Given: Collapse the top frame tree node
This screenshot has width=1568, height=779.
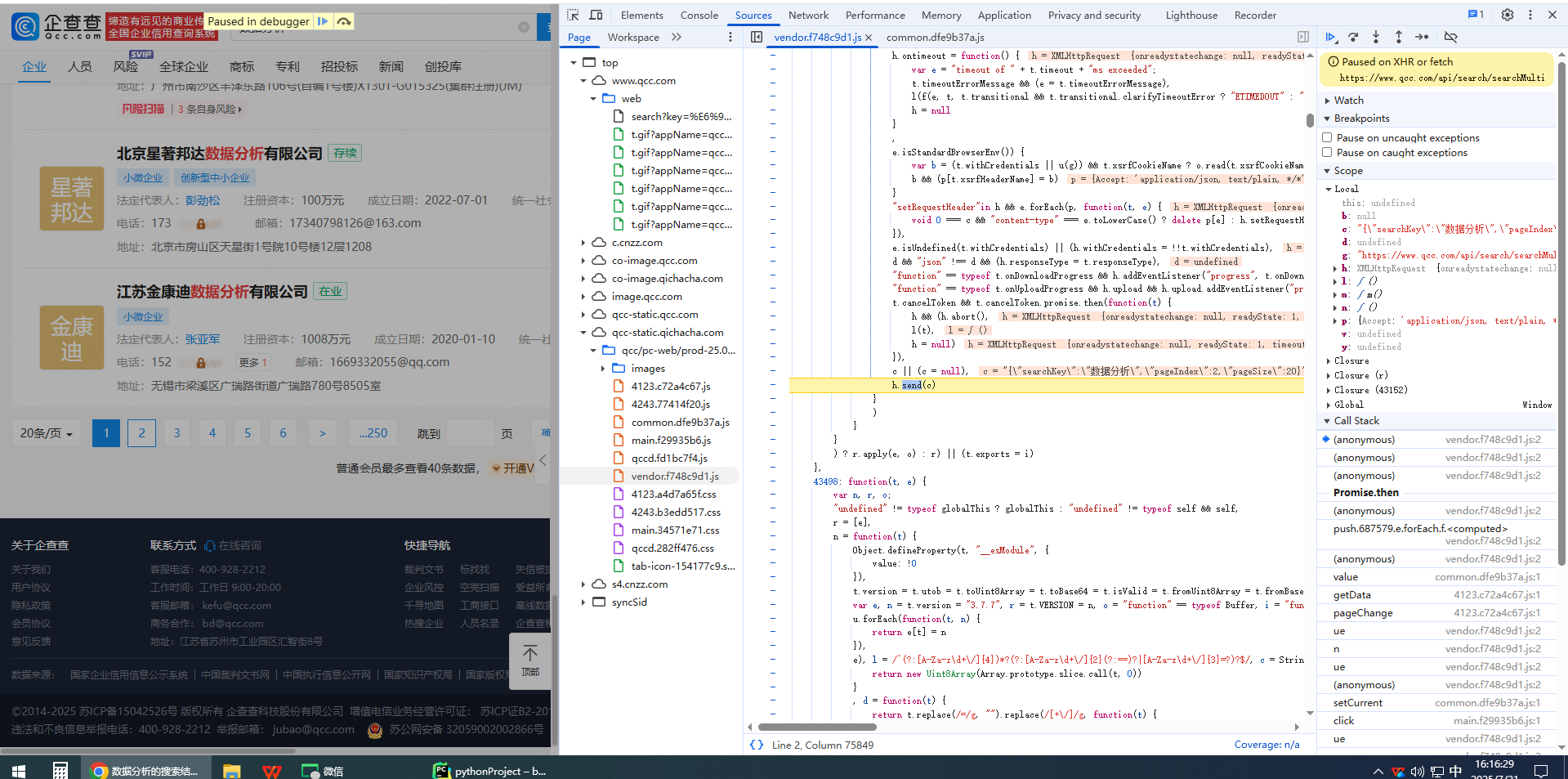Looking at the screenshot, I should click(x=573, y=63).
